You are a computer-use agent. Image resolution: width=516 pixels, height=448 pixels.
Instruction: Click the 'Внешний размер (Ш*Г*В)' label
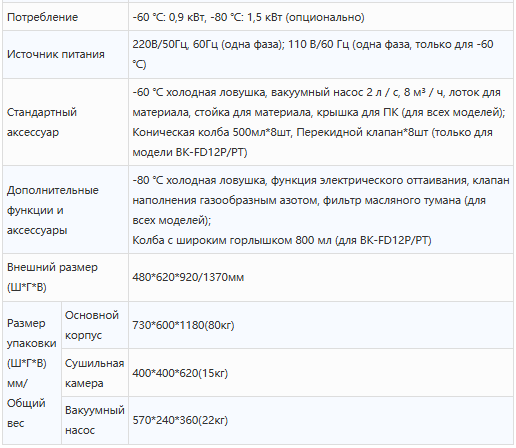click(x=52, y=277)
